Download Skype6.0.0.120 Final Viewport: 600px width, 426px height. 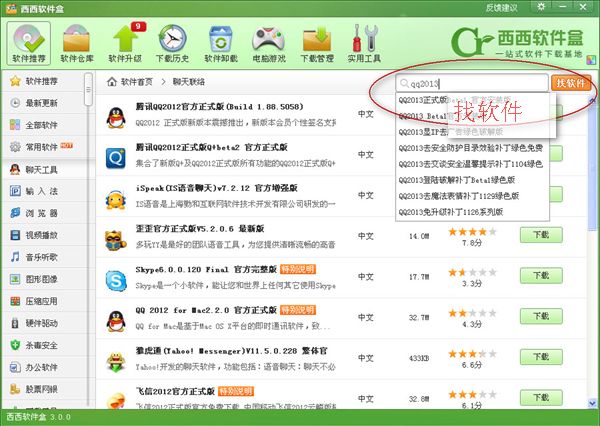pyautogui.click(x=541, y=275)
